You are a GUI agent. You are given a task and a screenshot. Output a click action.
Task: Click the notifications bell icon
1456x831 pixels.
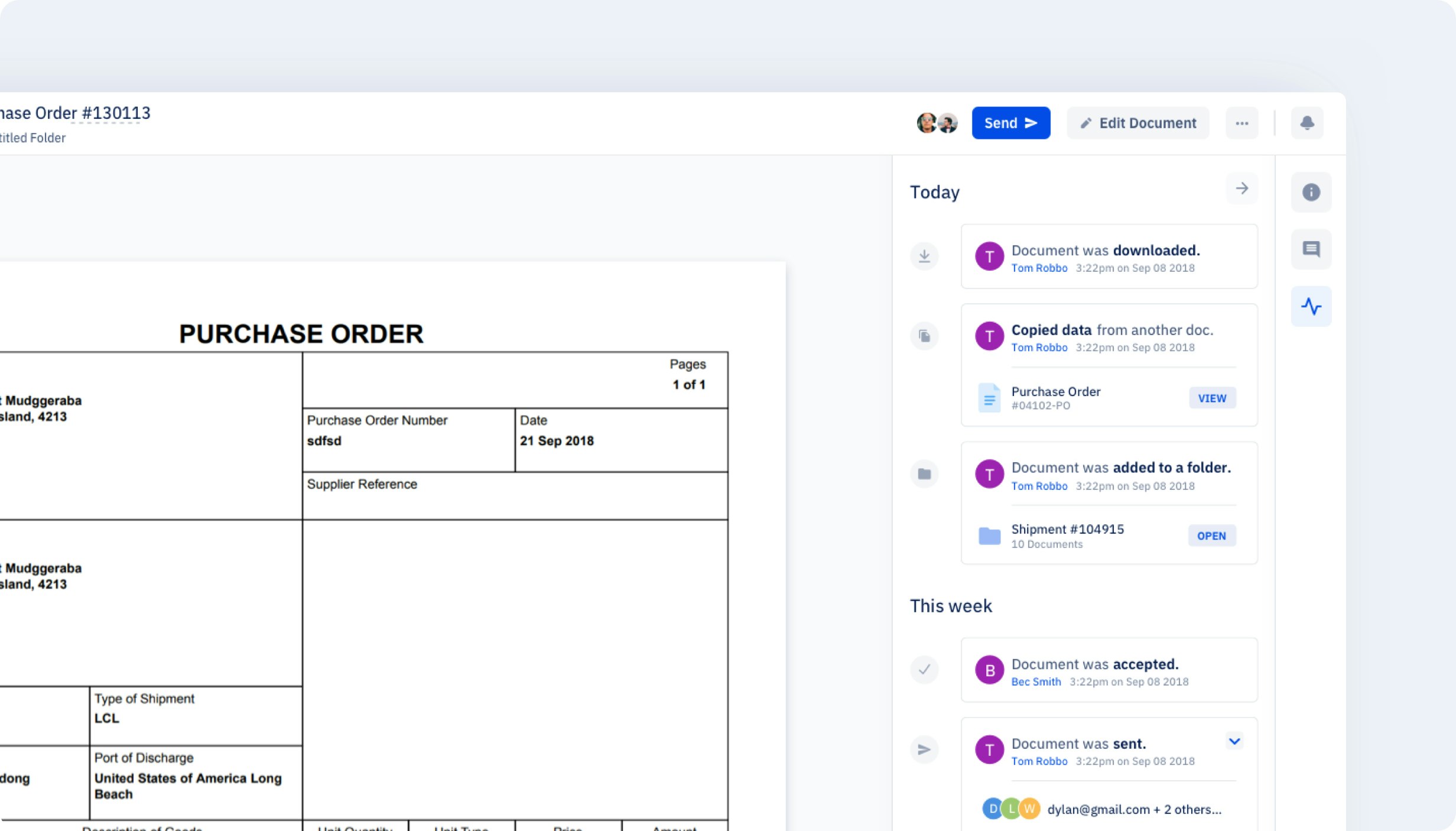[x=1307, y=123]
